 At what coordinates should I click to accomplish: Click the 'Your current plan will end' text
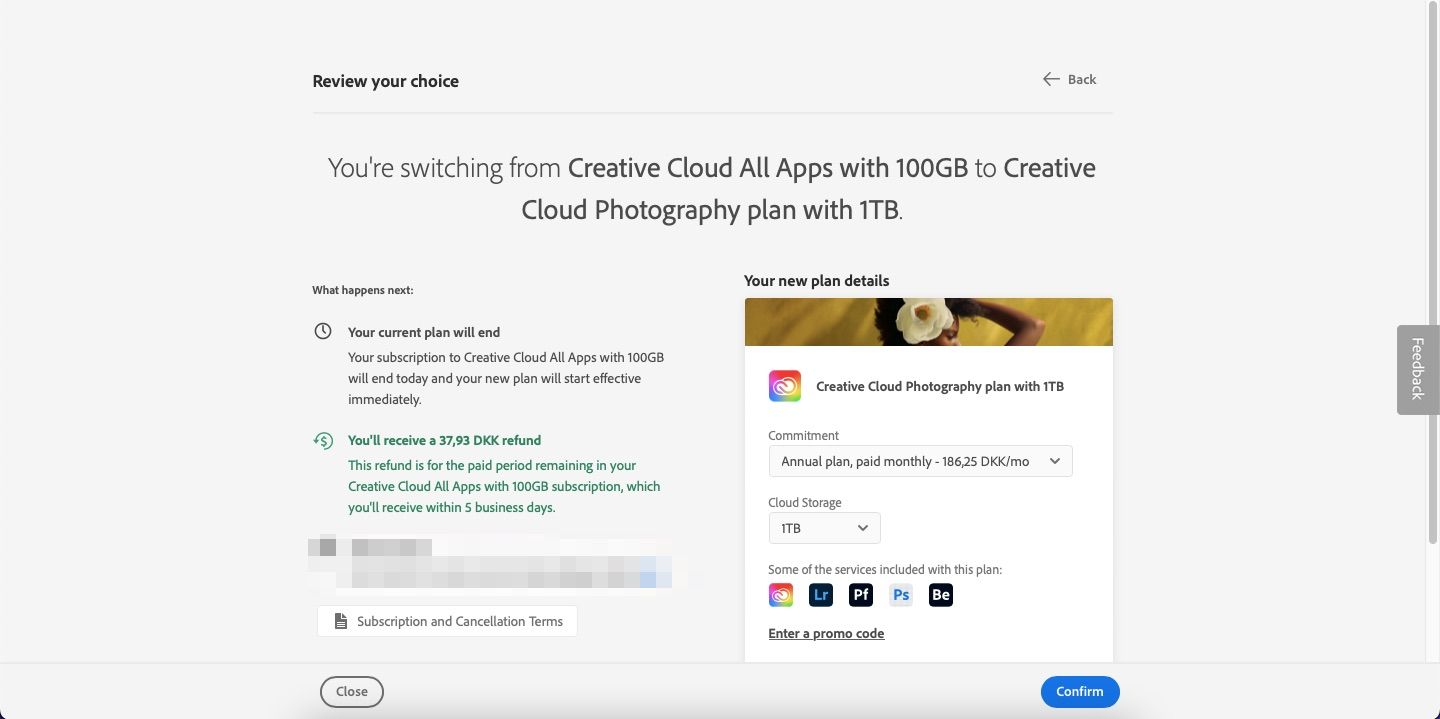point(424,332)
